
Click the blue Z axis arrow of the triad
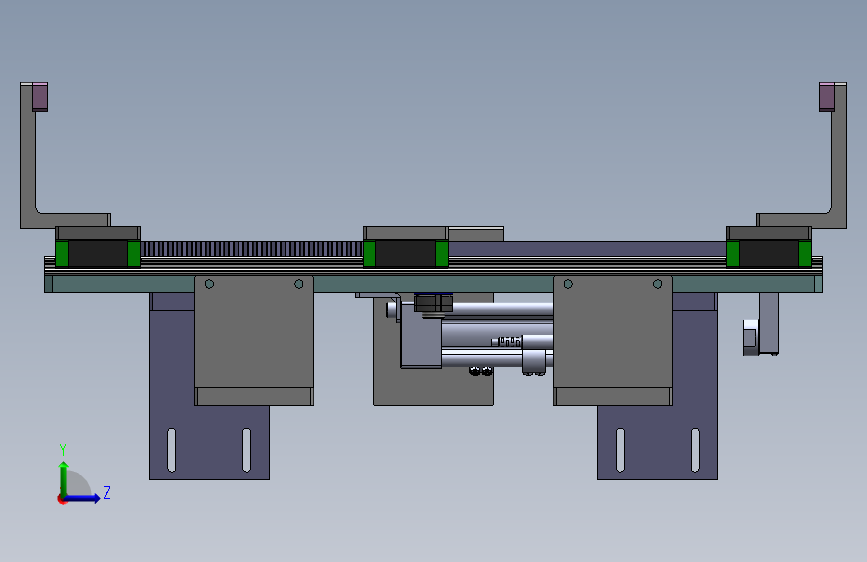click(x=83, y=498)
